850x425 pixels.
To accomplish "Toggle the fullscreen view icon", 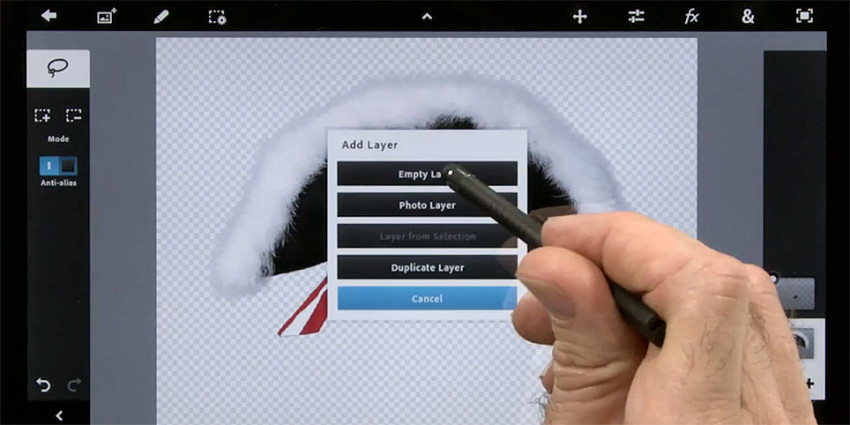I will click(804, 16).
